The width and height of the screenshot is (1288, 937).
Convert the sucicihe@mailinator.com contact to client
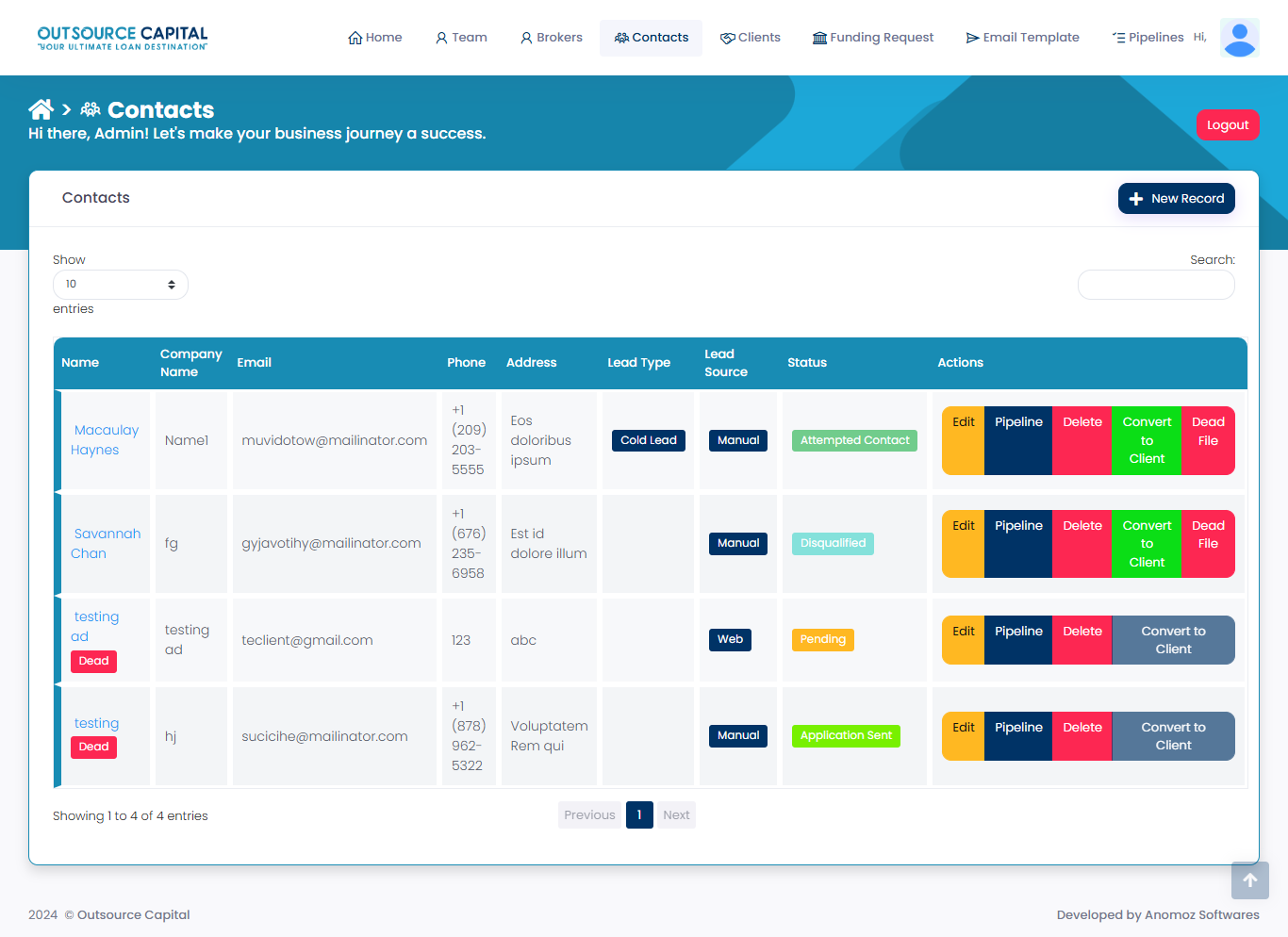click(x=1173, y=736)
